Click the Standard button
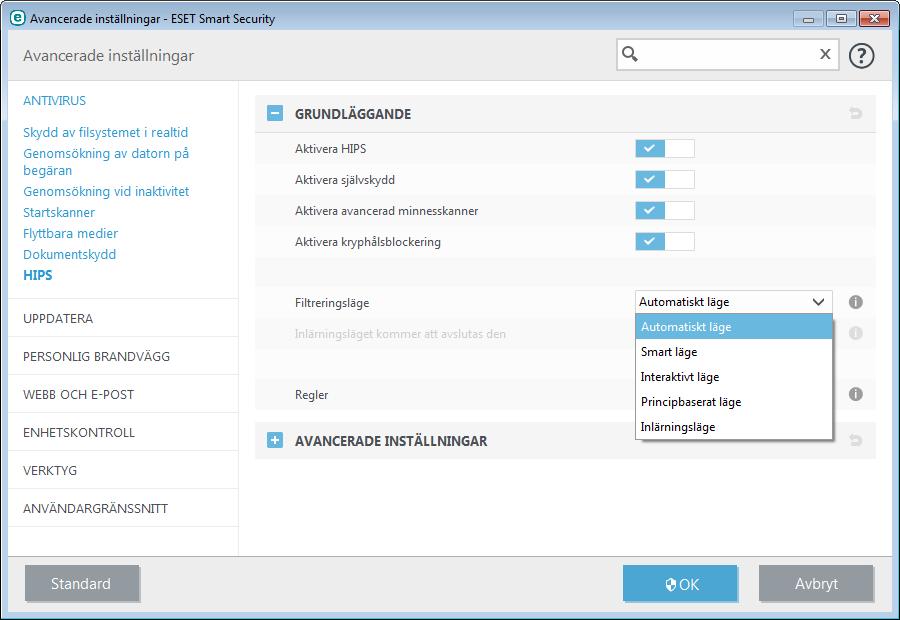This screenshot has height=620, width=900. point(82,583)
